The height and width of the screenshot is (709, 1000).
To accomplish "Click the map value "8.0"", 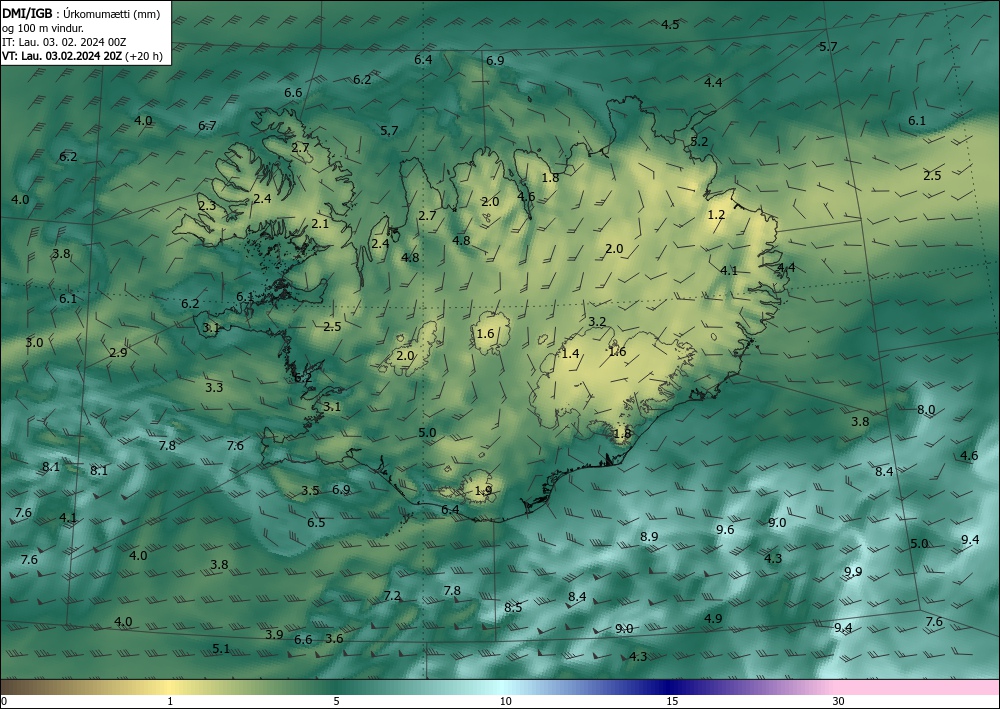I will click(x=926, y=409).
